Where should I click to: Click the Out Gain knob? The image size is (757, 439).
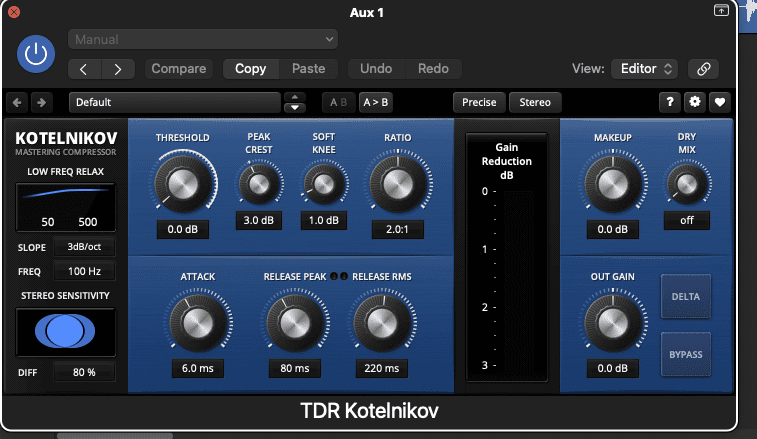point(613,322)
